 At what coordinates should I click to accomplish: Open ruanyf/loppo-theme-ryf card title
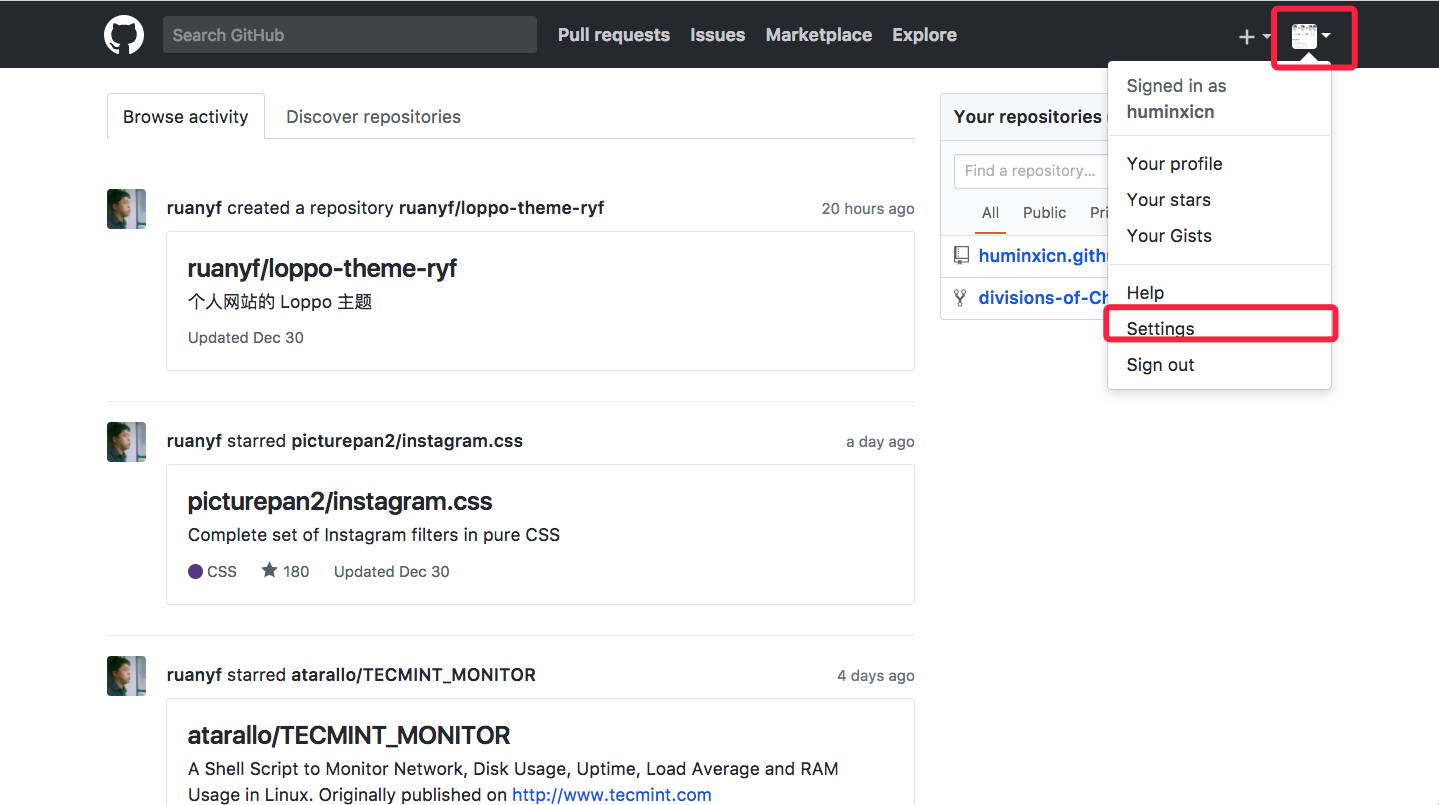click(x=322, y=268)
